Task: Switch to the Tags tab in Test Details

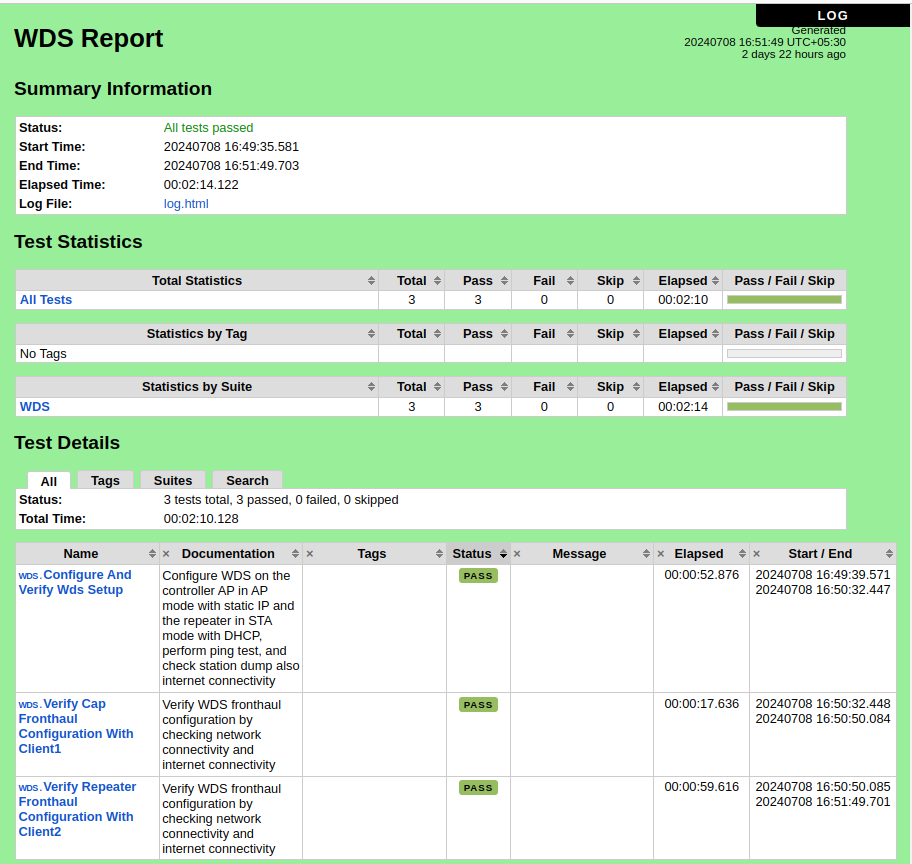Action: pos(105,480)
